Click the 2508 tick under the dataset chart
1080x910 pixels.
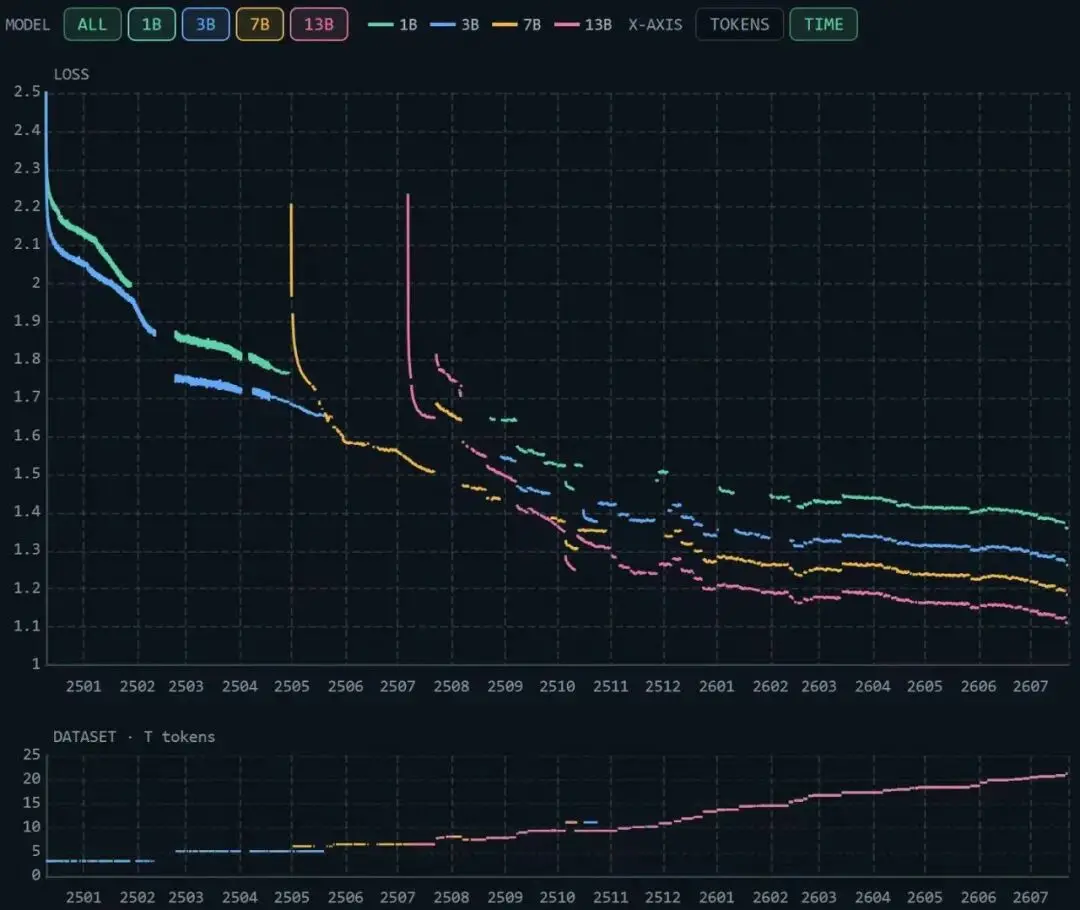click(x=451, y=897)
